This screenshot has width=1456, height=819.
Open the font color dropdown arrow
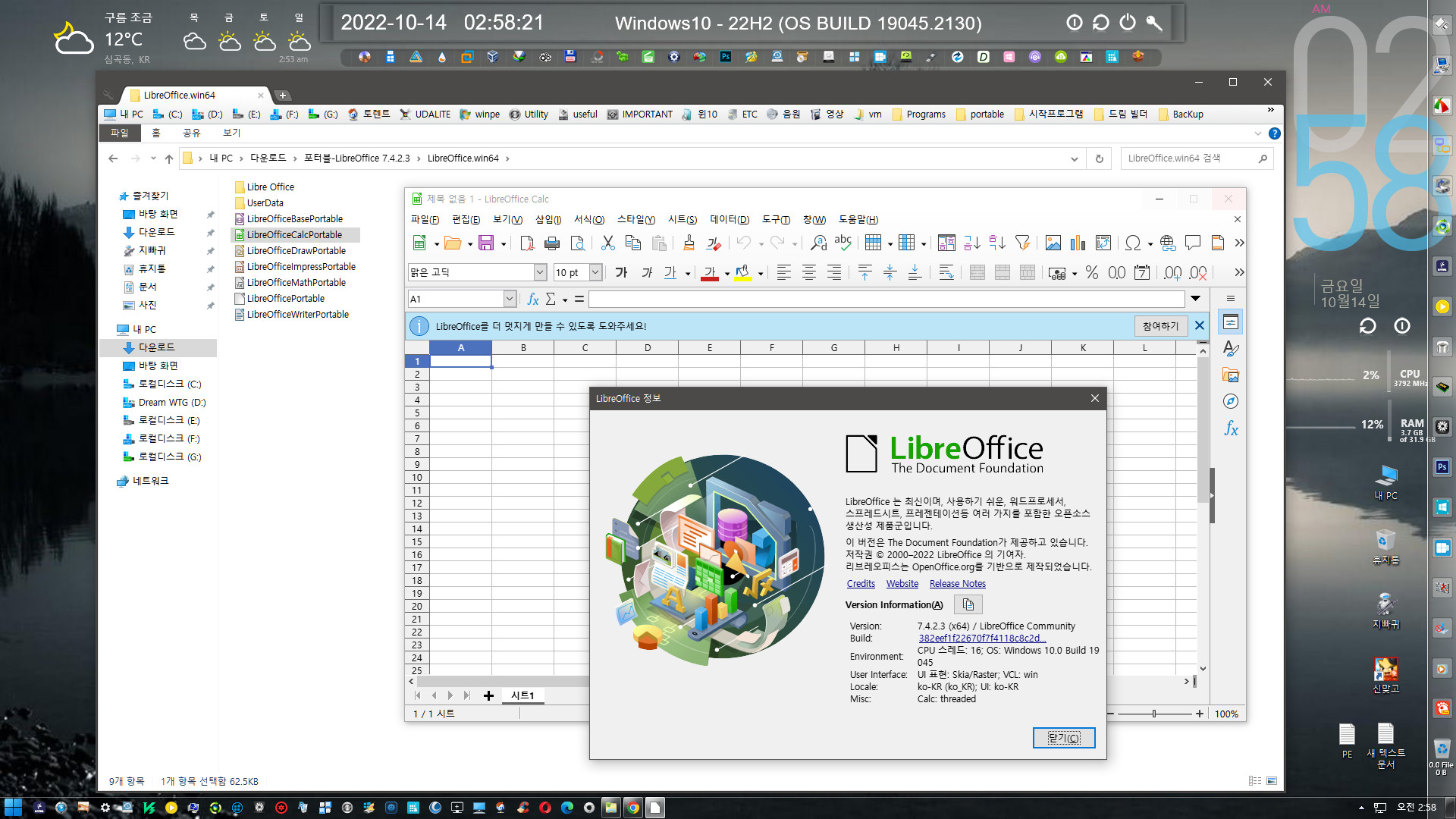coord(726,273)
